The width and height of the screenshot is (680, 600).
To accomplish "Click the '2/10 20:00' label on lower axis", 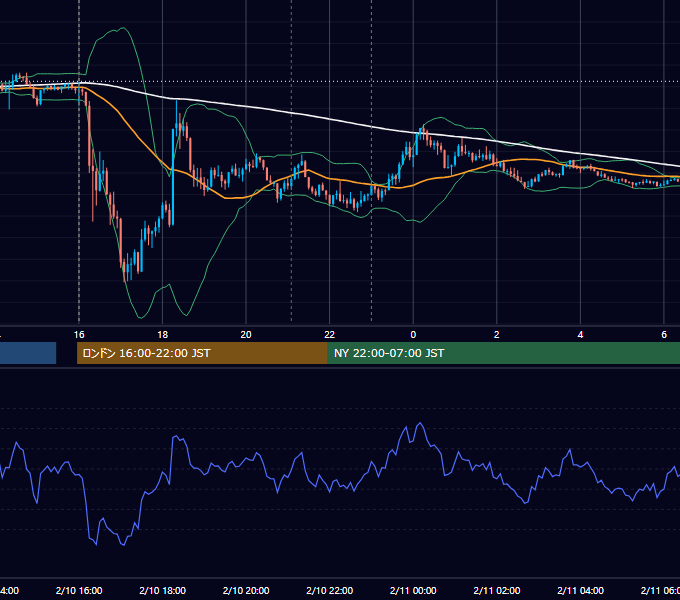I will point(246,590).
